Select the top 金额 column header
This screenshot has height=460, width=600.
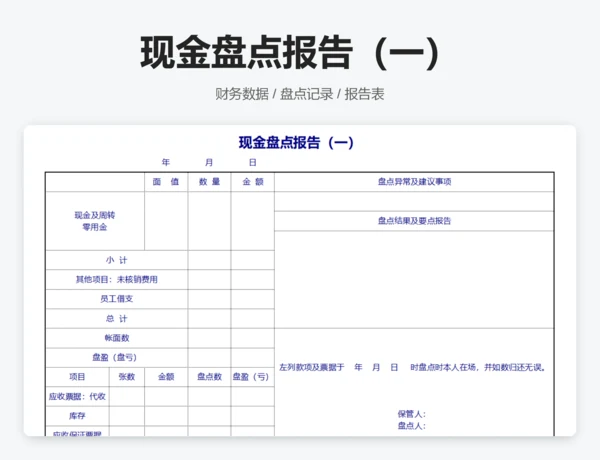253,182
